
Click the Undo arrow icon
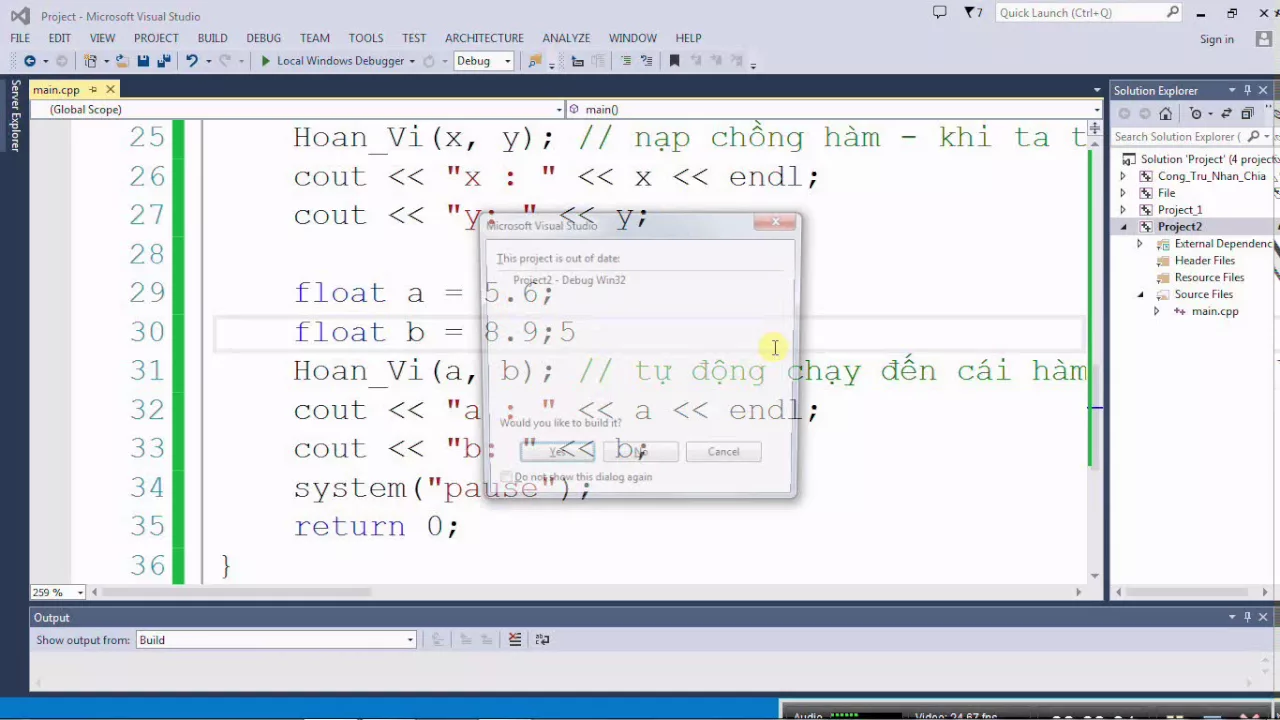(192, 61)
